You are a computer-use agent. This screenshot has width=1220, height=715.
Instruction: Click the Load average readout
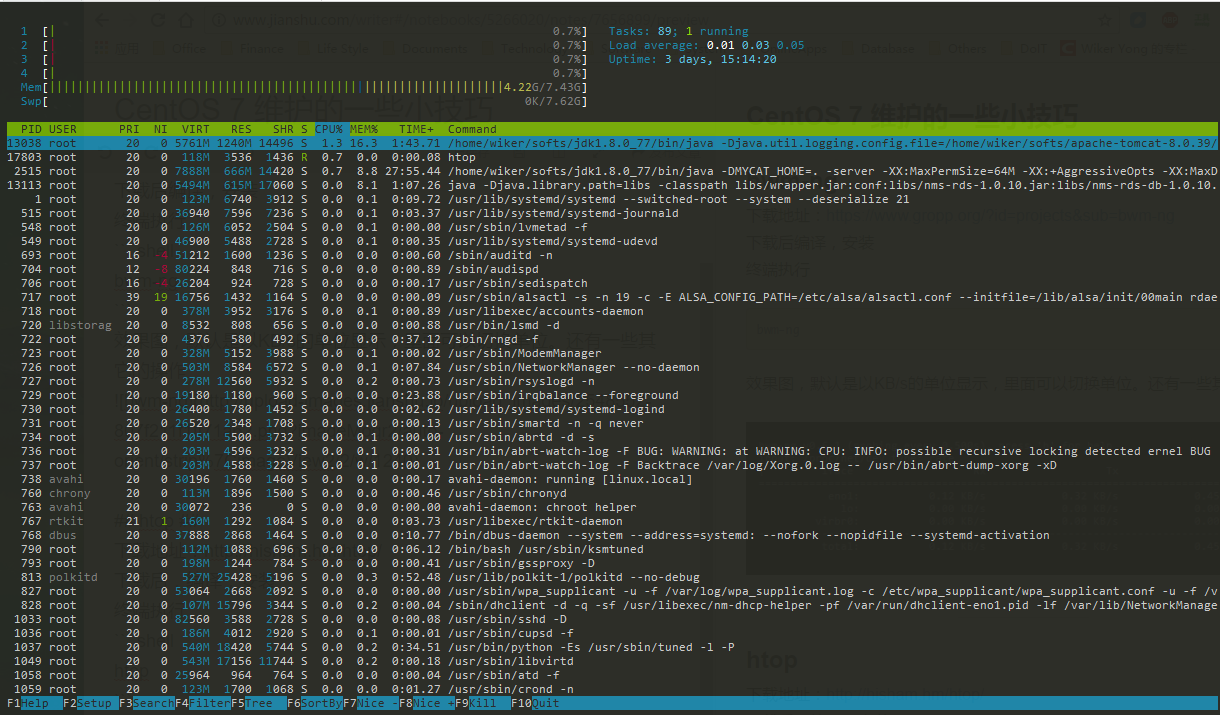(x=706, y=46)
